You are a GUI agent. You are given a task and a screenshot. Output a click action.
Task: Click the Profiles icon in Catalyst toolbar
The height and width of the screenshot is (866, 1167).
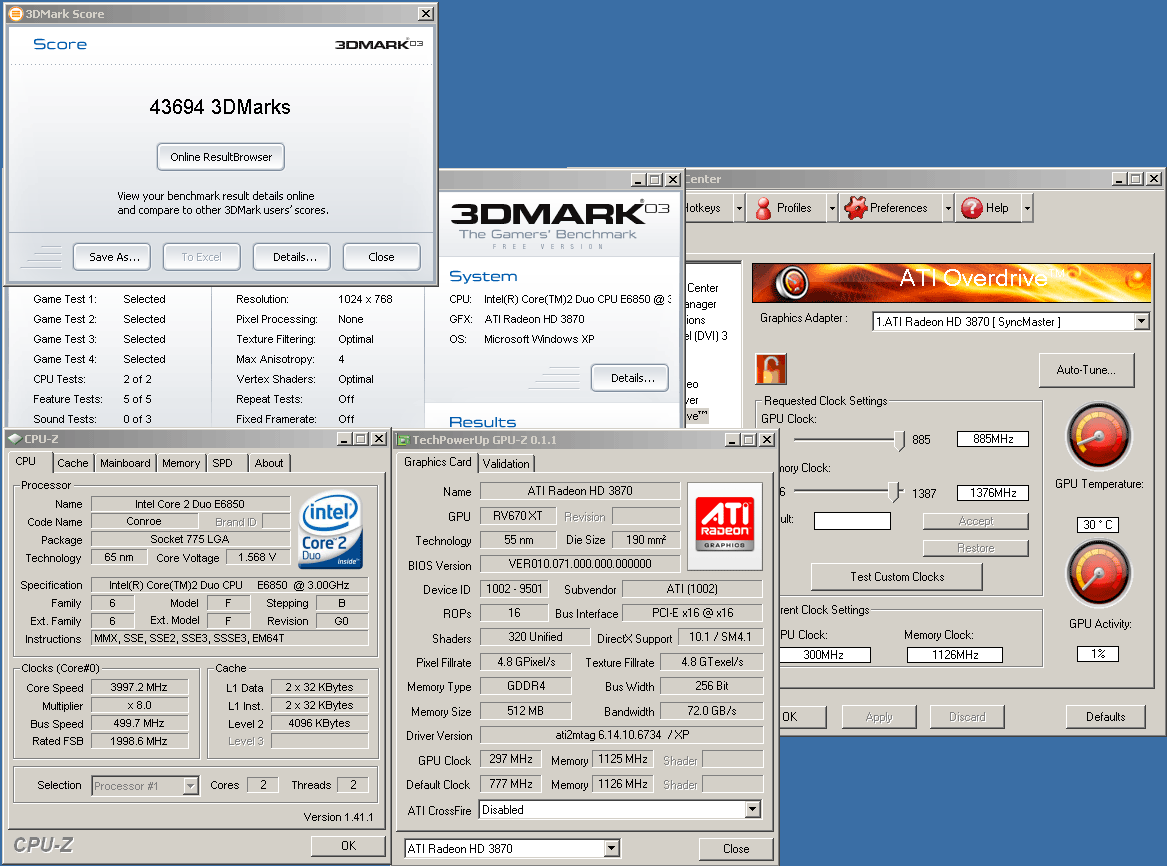(x=763, y=208)
